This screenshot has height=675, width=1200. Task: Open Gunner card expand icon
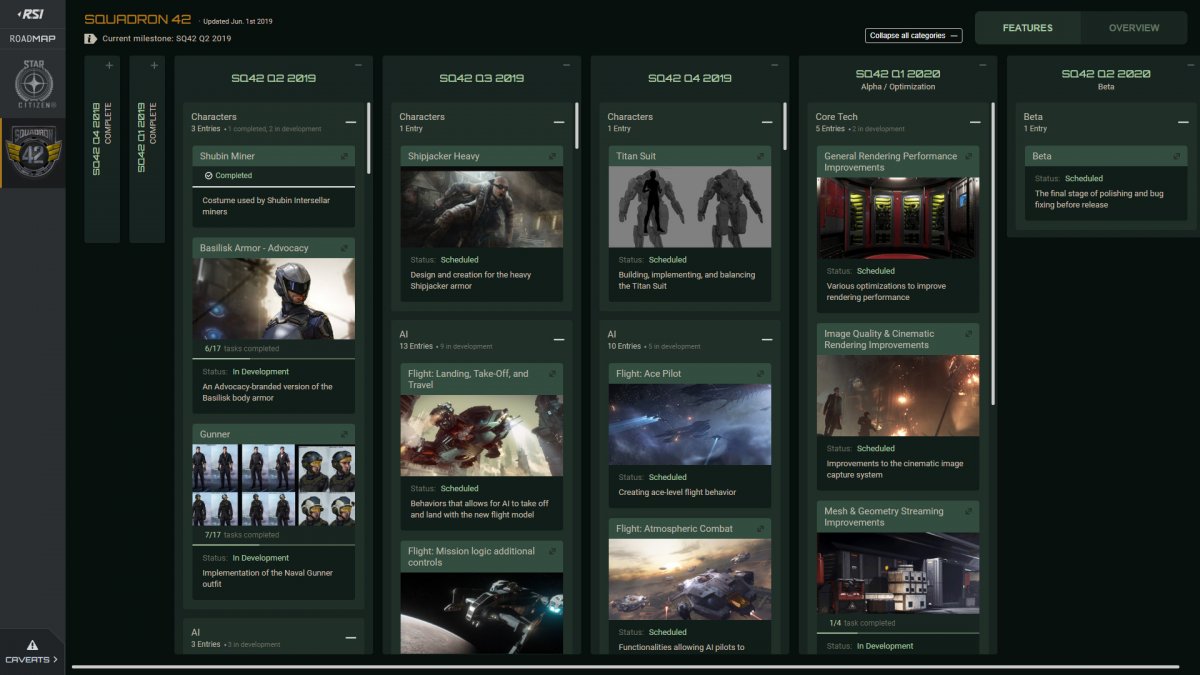click(x=343, y=434)
